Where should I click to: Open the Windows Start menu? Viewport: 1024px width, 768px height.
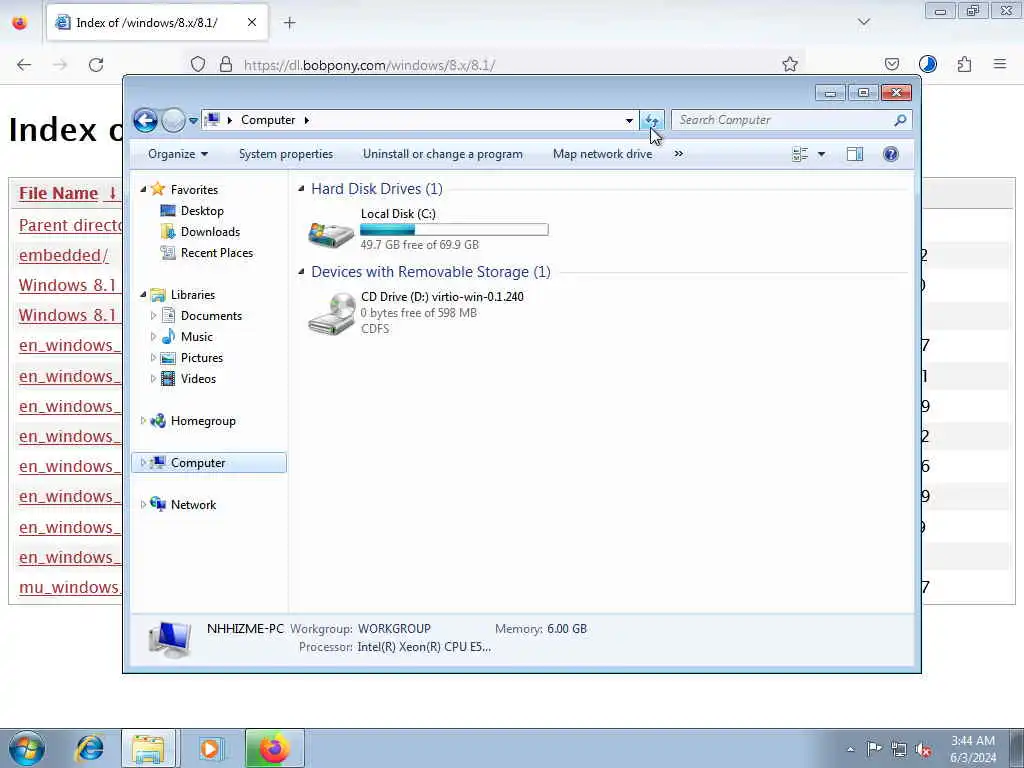pyautogui.click(x=27, y=748)
